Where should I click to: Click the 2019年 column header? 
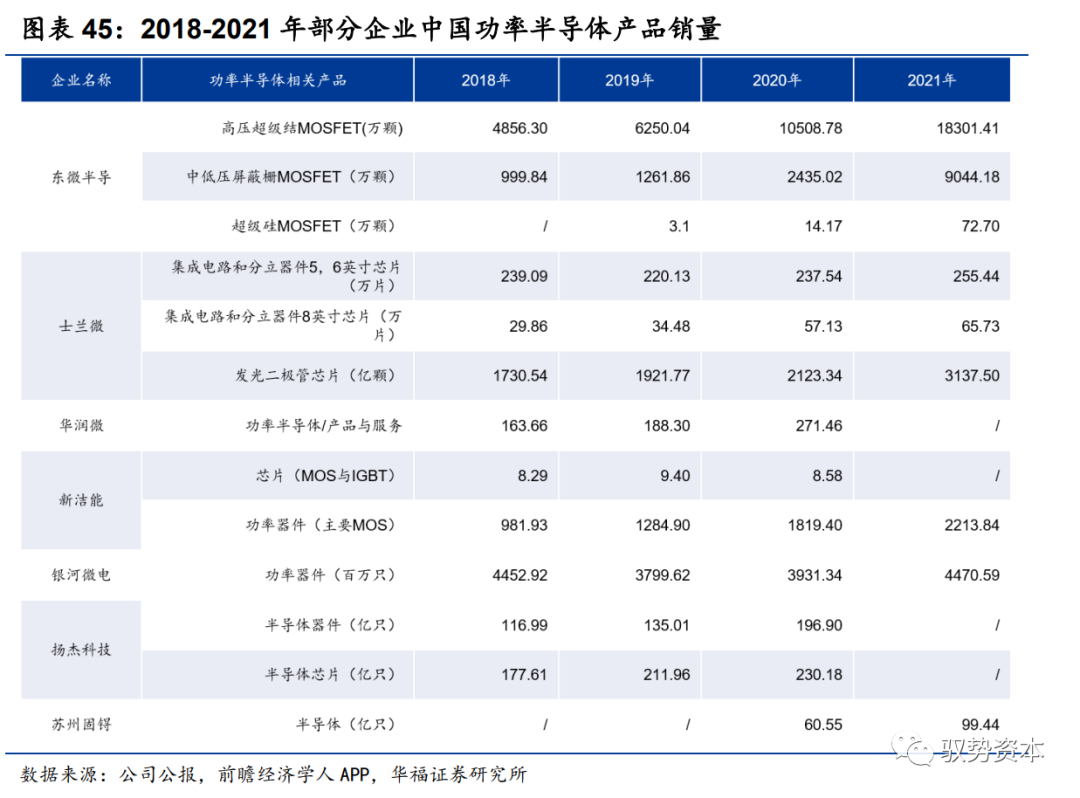(629, 80)
